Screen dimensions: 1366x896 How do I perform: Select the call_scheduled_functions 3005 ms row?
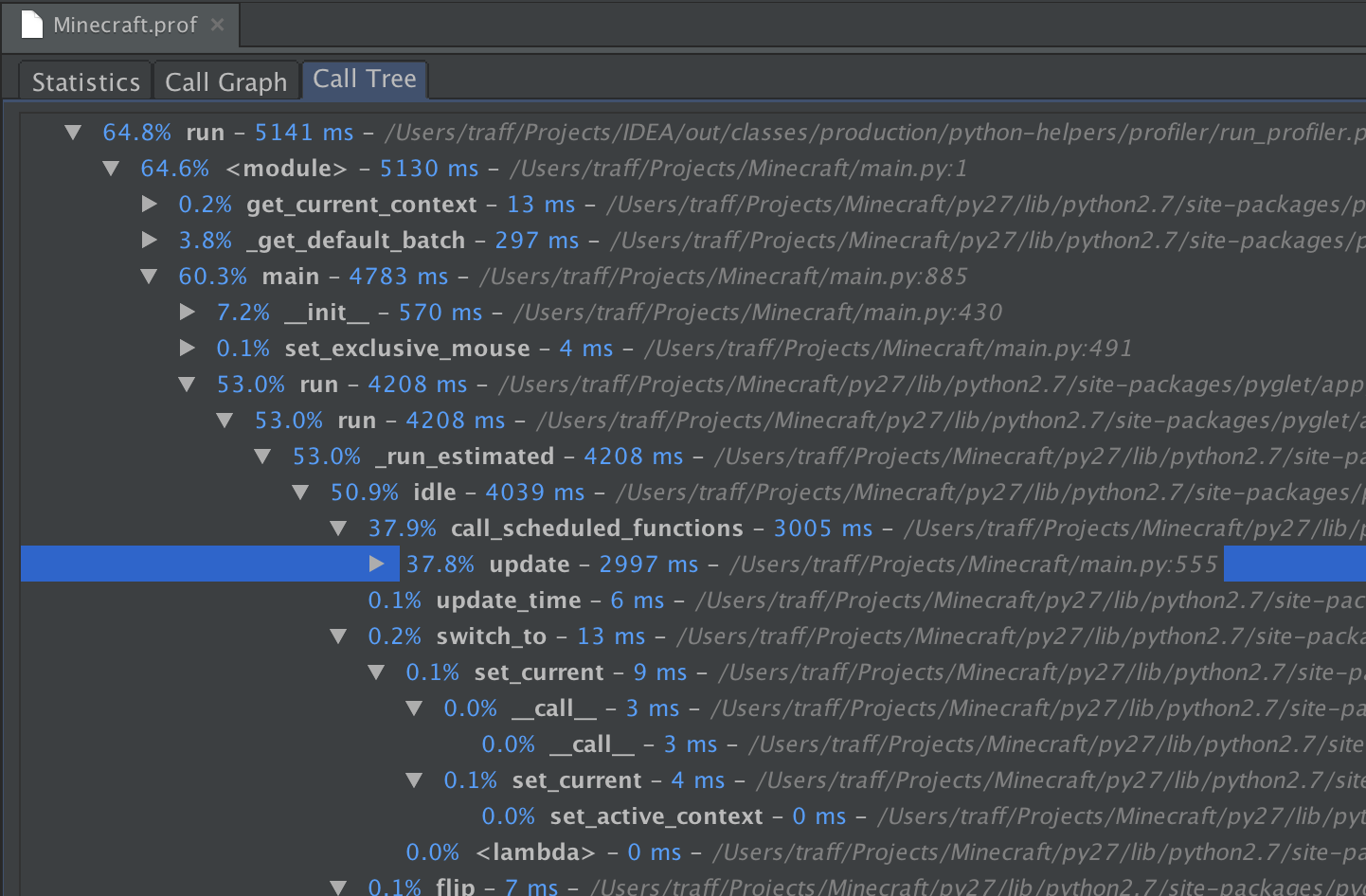(693, 529)
